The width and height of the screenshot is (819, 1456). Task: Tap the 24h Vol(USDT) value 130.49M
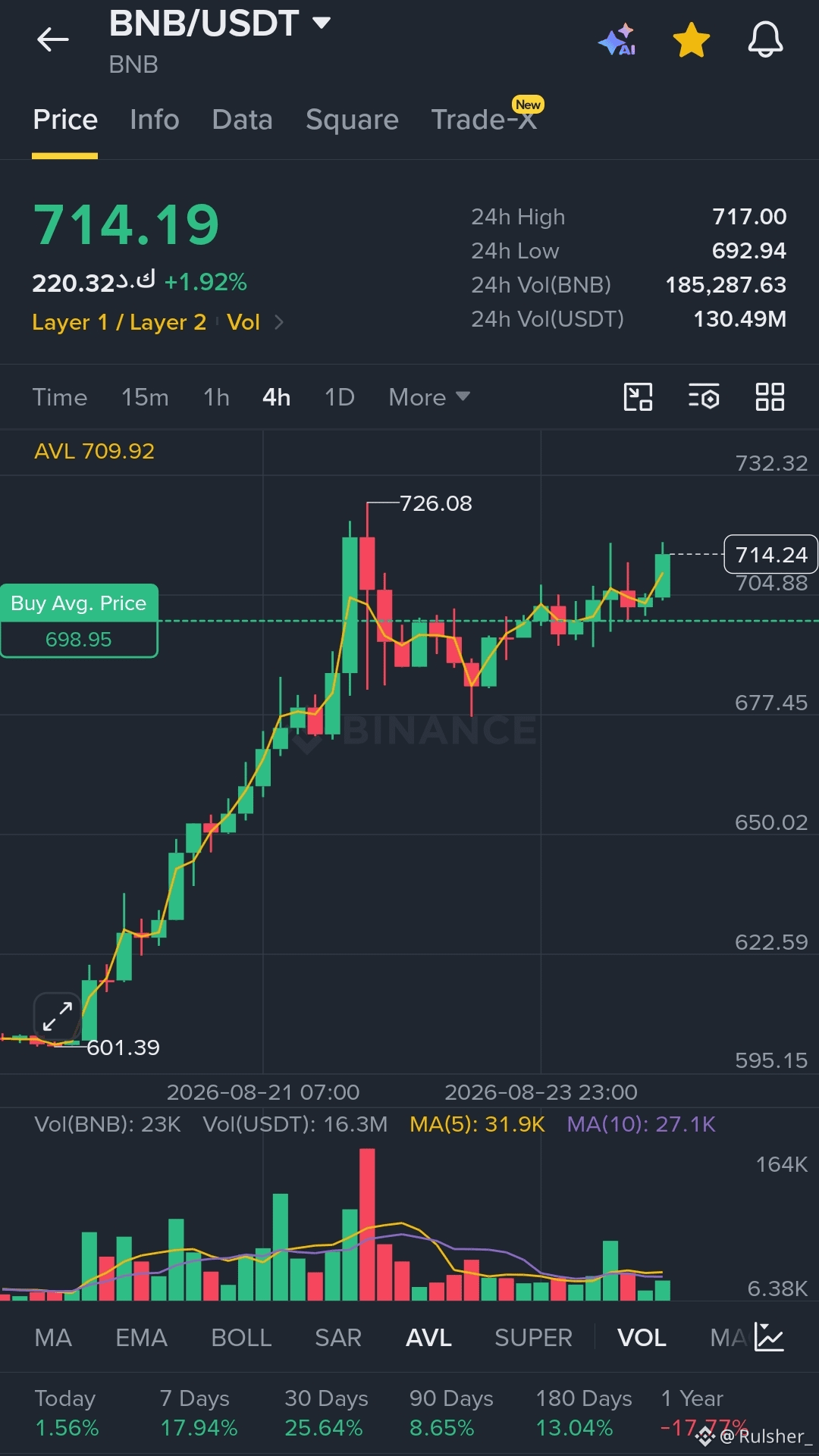point(740,319)
